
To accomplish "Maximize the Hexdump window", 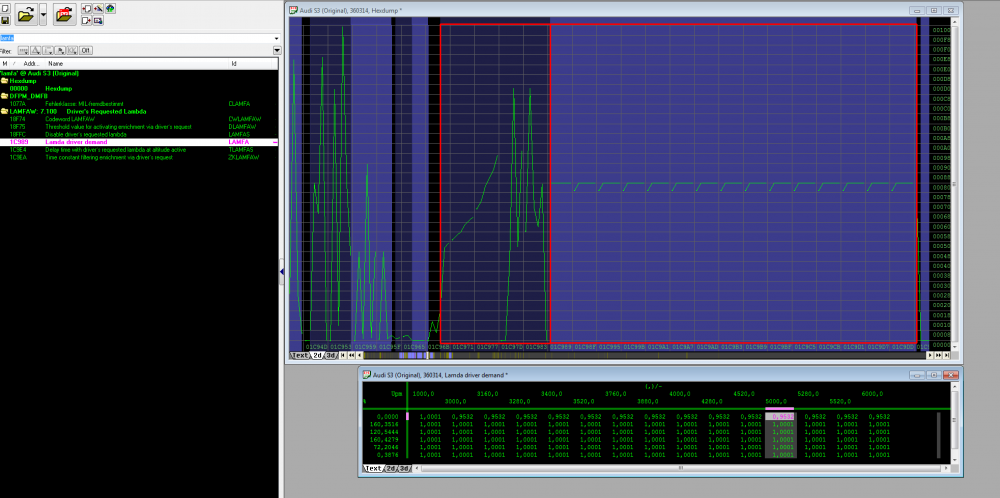I will coord(934,10).
